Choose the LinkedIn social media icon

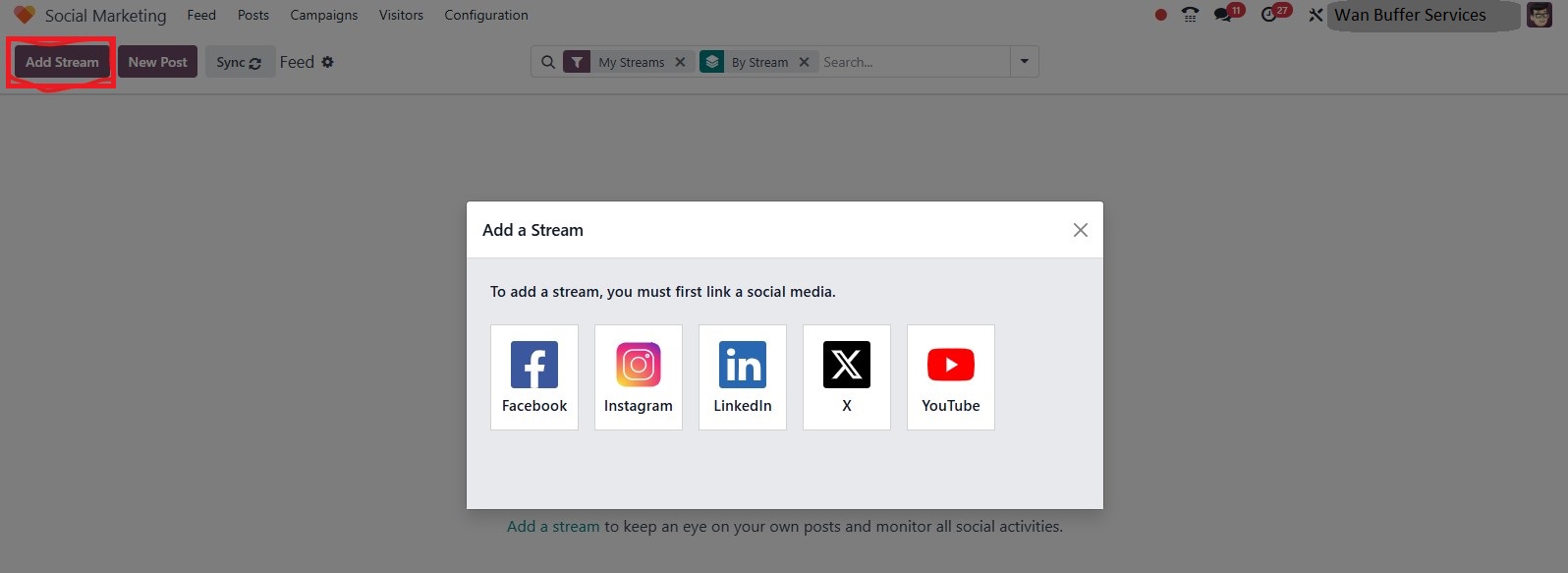tap(743, 365)
